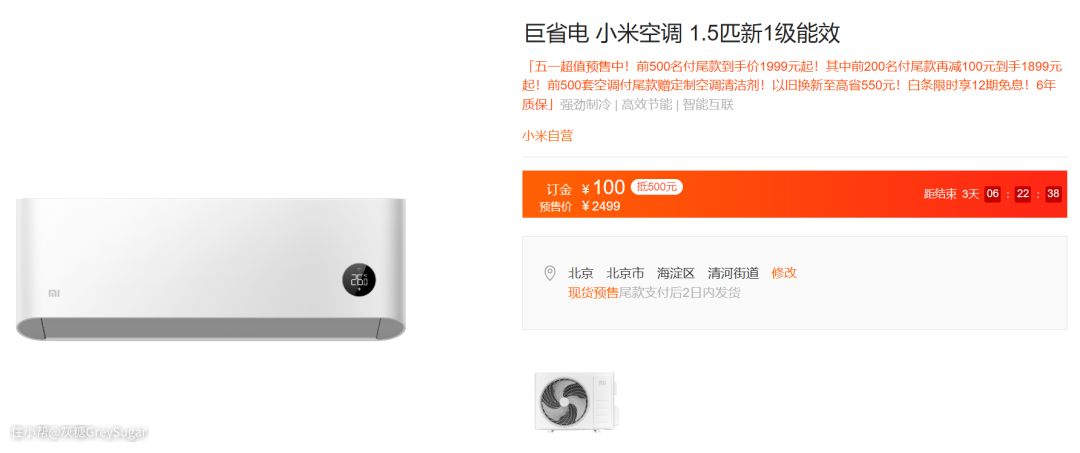Viewport: 1080px width, 453px height.
Task: Open the 小米自营 store link
Action: 547,136
